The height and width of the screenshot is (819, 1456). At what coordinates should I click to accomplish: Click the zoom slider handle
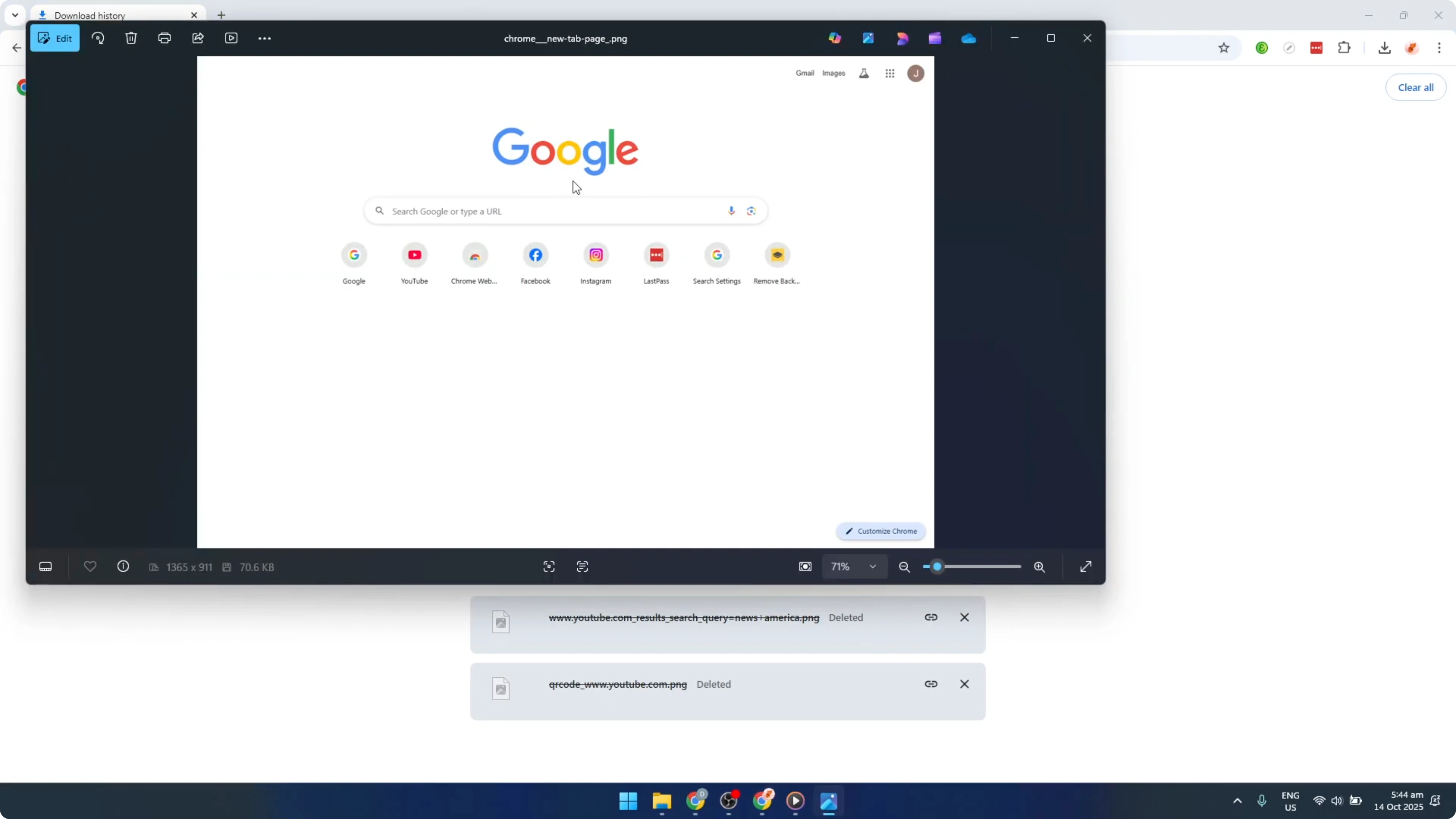click(x=937, y=567)
